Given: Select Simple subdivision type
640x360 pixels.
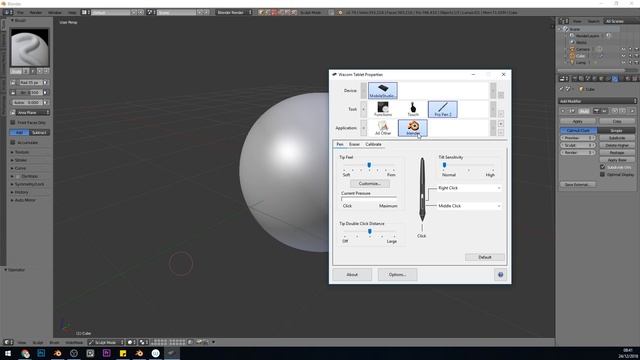Looking at the screenshot, I should click(616, 130).
